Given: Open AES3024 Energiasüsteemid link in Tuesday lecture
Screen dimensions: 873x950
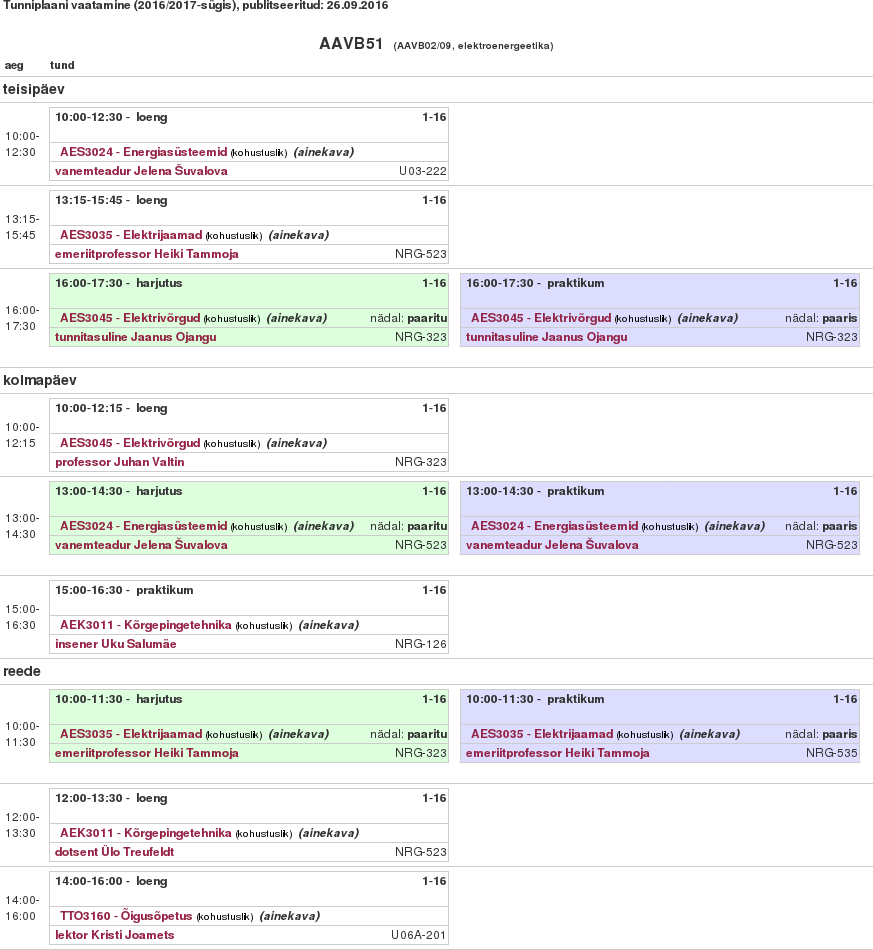Looking at the screenshot, I should pyautogui.click(x=144, y=152).
